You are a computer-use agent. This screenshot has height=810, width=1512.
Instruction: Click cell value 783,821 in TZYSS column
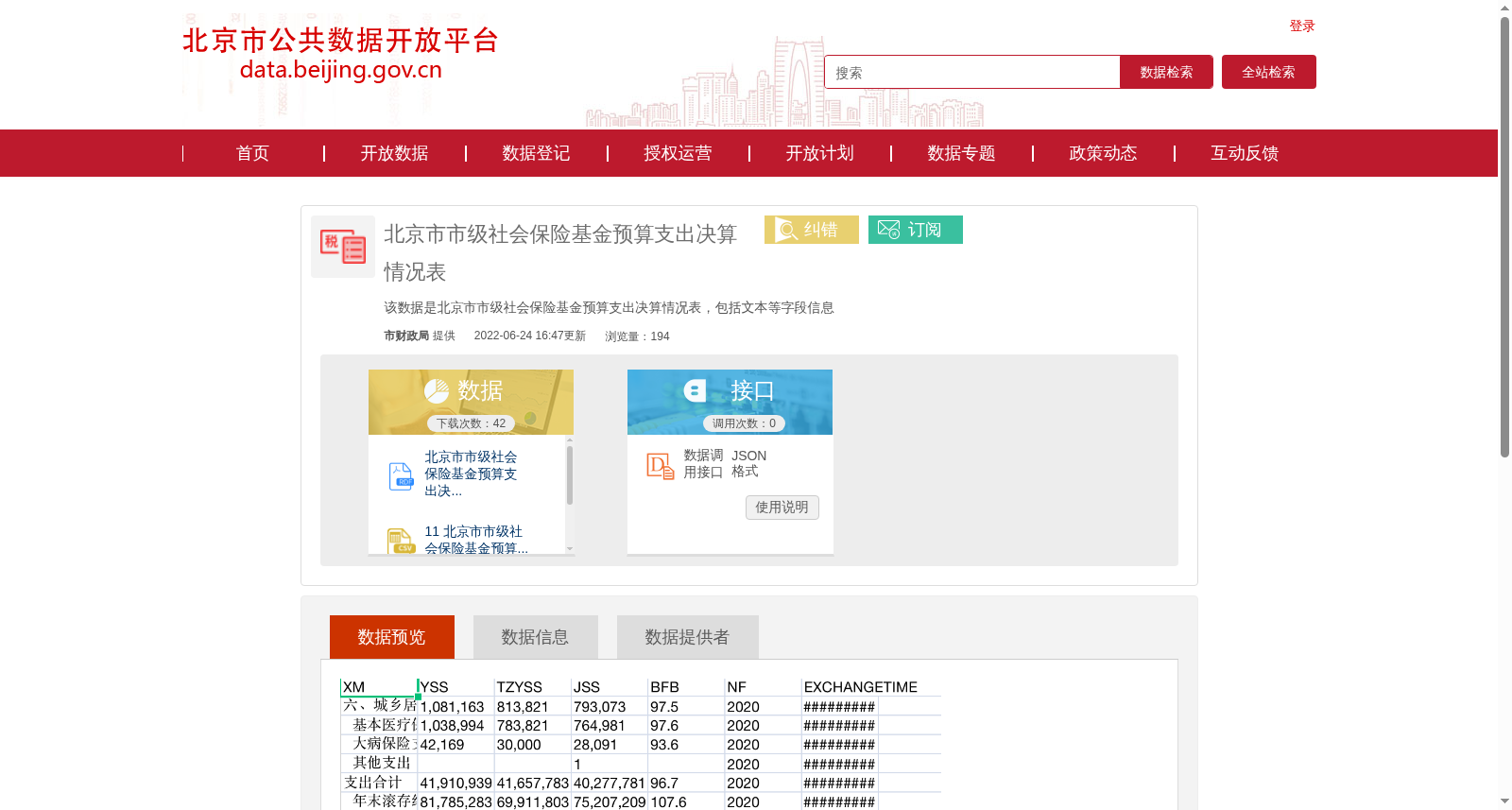click(x=523, y=726)
